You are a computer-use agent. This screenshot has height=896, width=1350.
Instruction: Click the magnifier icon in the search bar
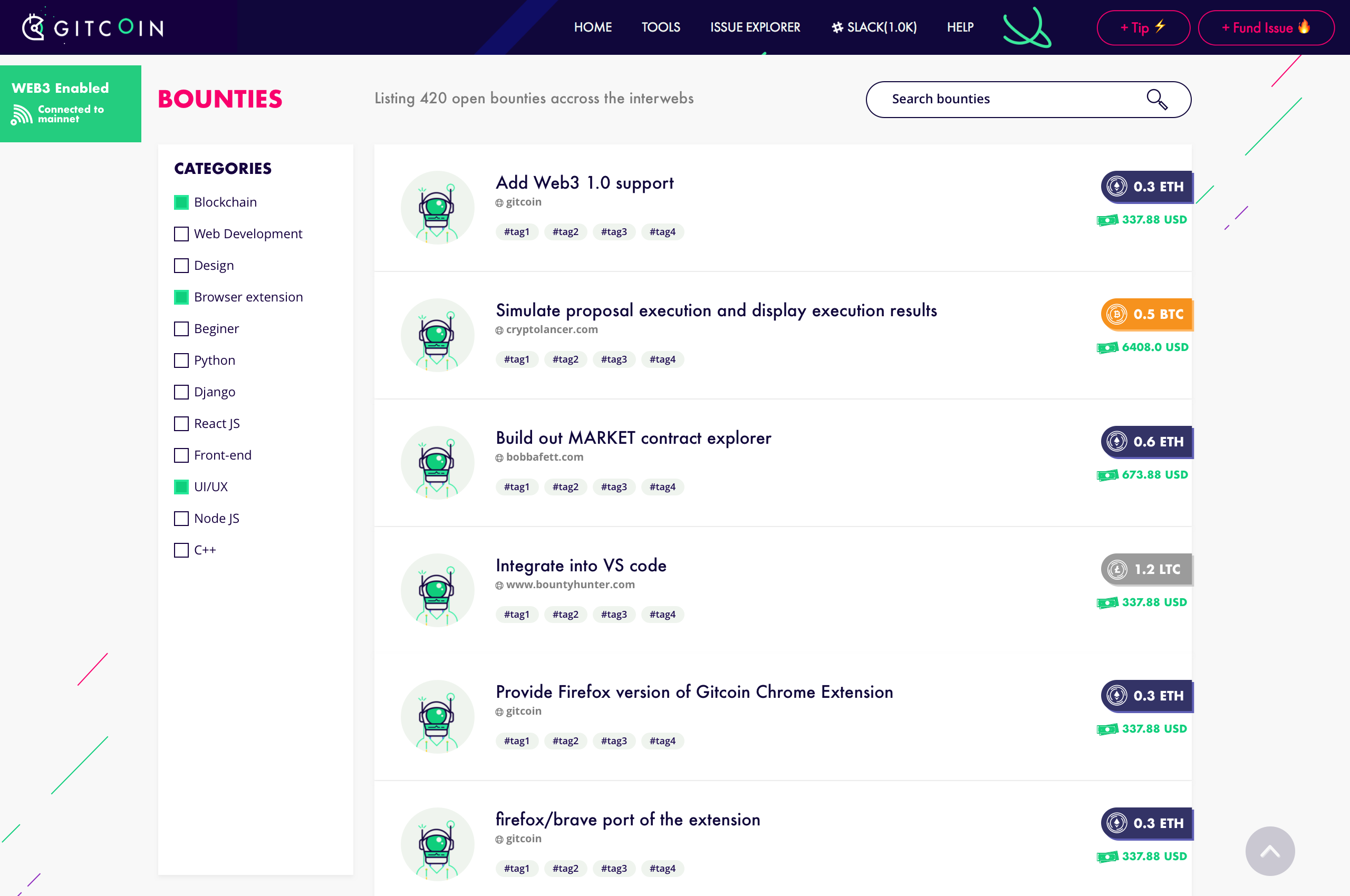pyautogui.click(x=1158, y=100)
